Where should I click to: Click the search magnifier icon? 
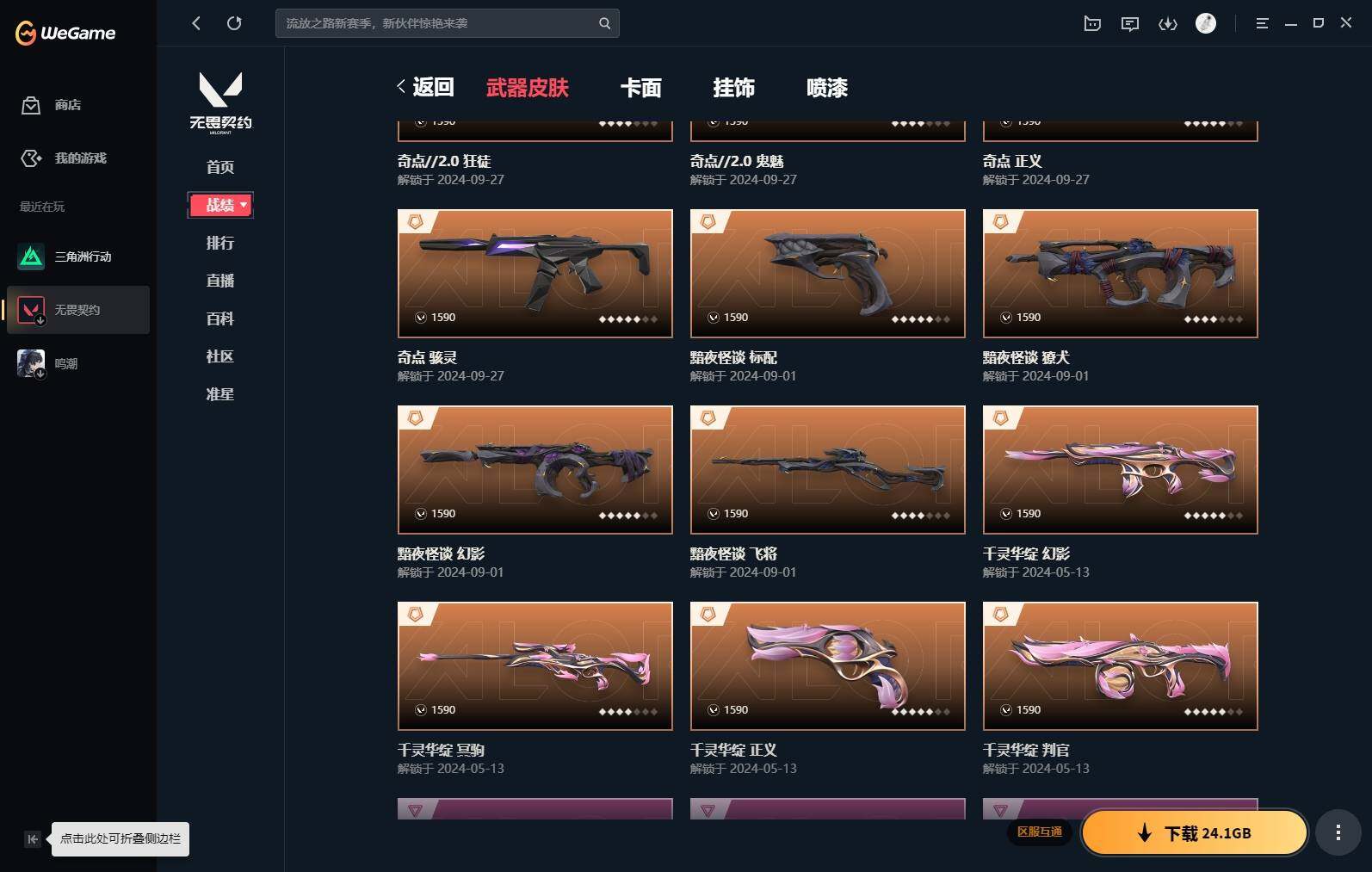[604, 23]
